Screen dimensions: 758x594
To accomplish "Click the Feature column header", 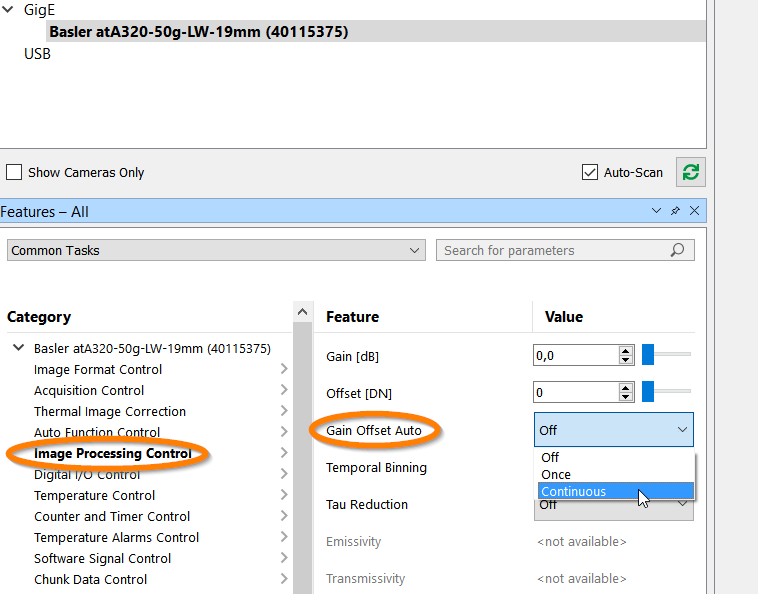I will pos(352,317).
